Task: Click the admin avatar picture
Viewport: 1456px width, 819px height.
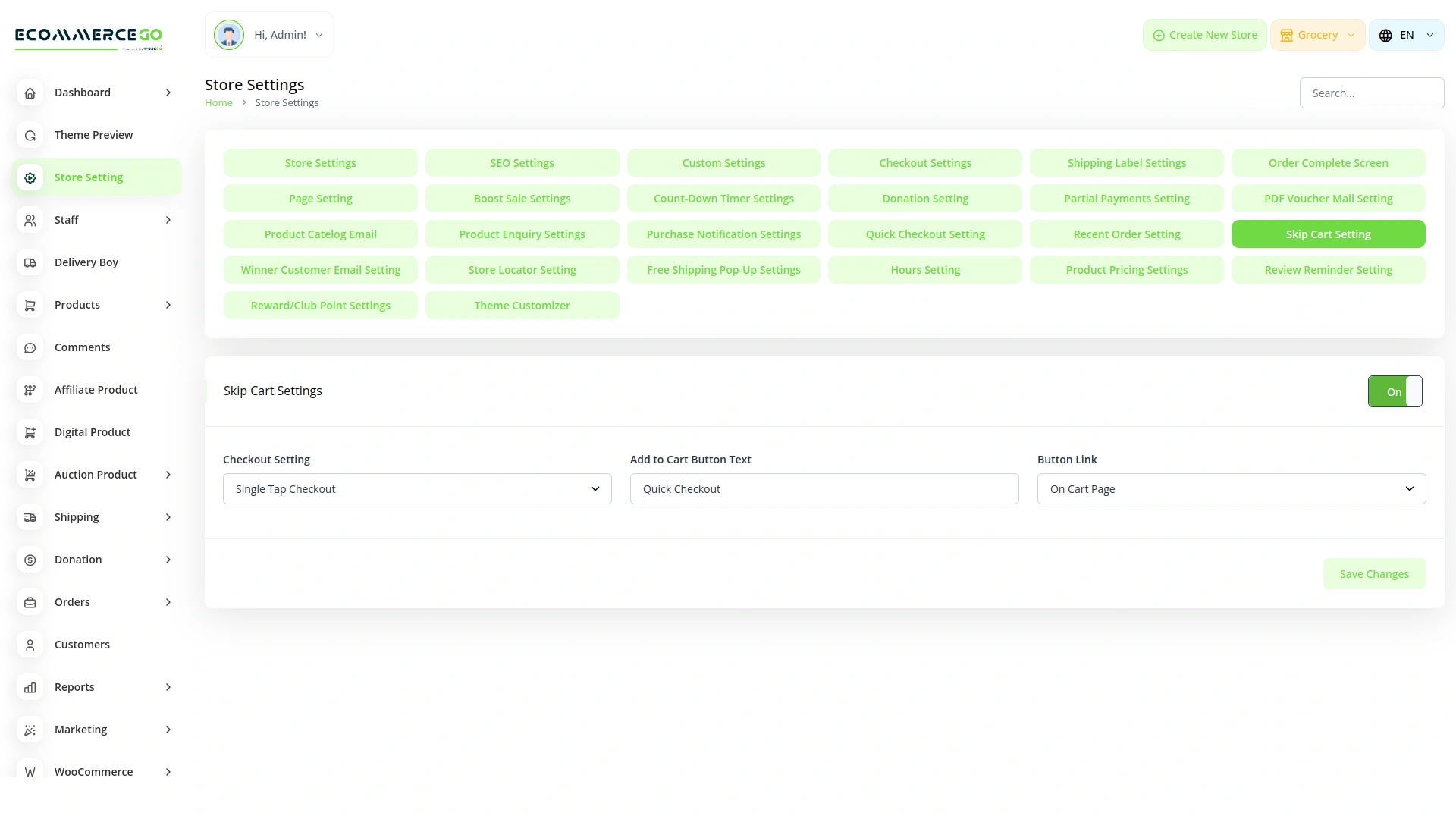Action: (x=228, y=35)
